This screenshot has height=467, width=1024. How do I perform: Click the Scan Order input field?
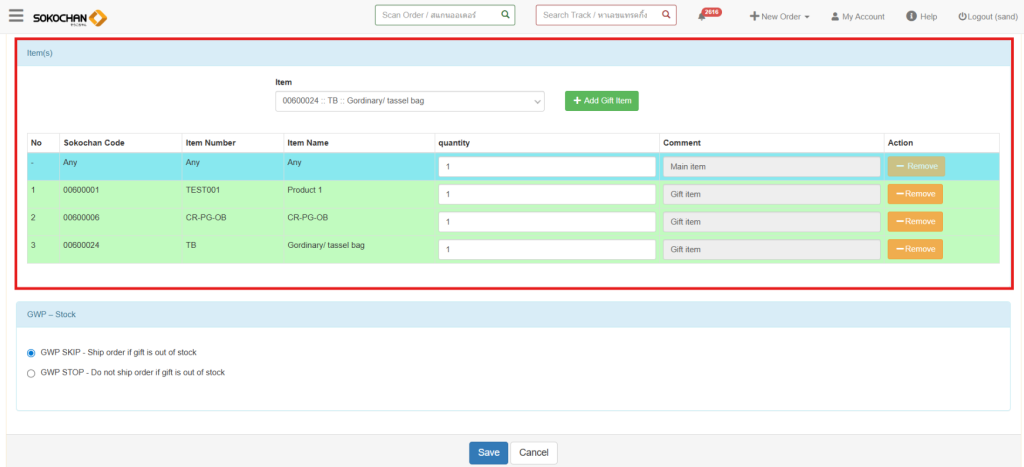tap(437, 15)
